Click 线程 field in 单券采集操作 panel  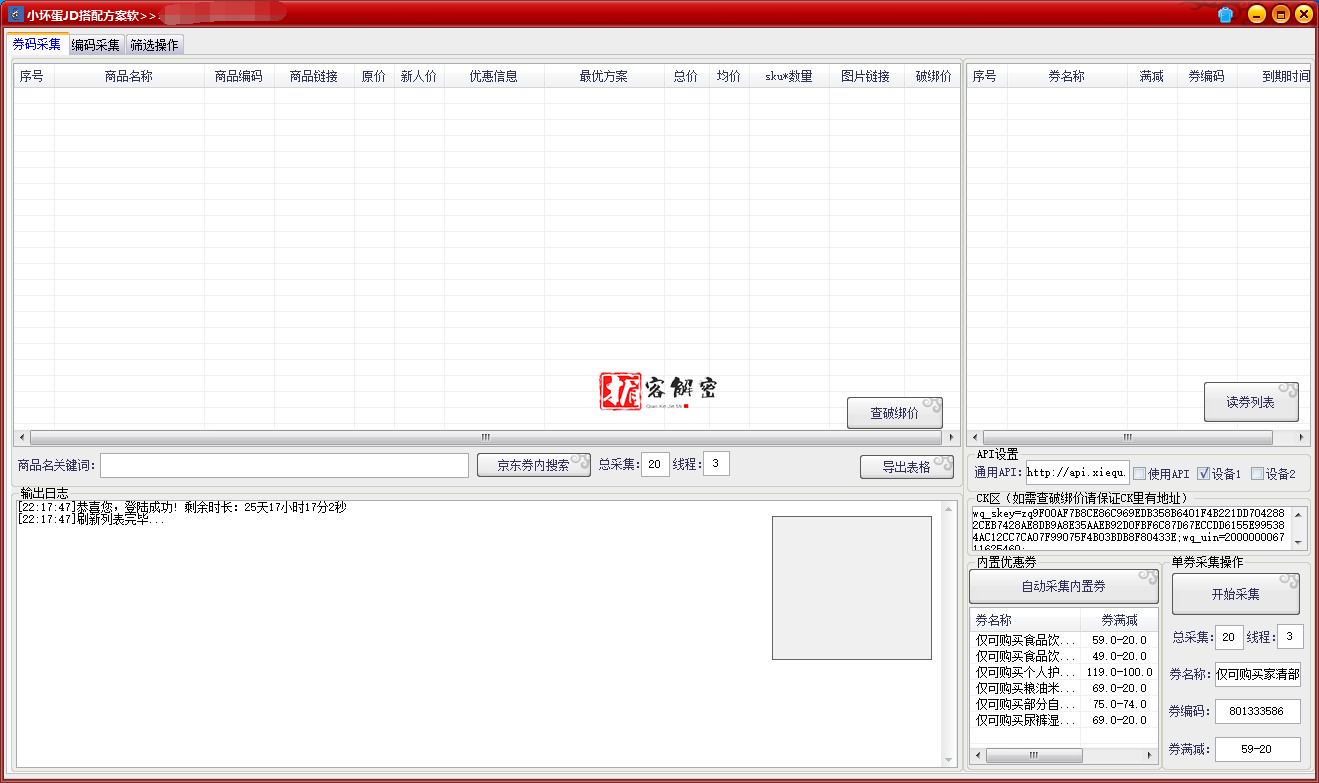coord(1291,637)
